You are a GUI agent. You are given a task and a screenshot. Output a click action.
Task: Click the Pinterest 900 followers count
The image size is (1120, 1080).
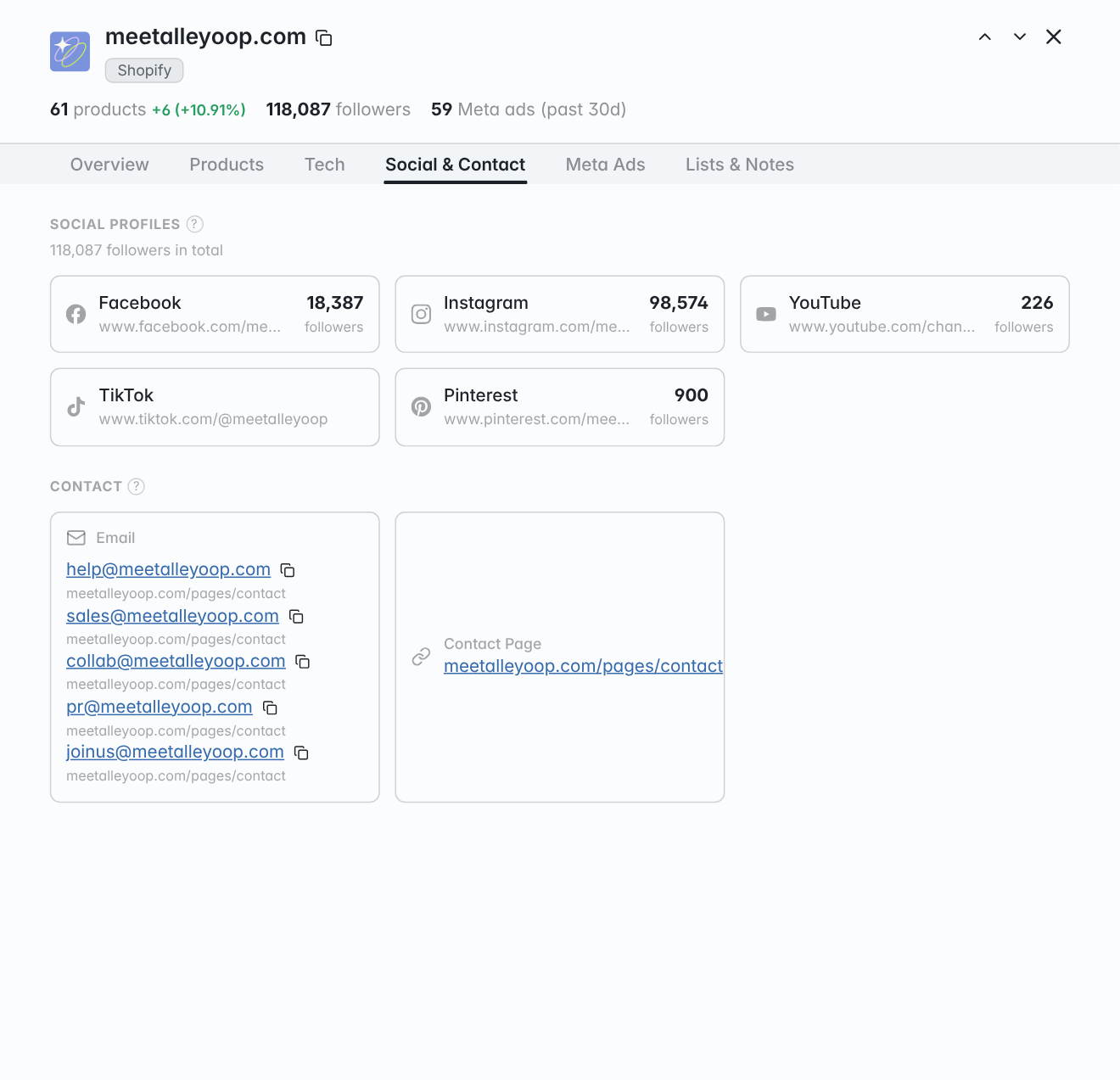point(679,406)
